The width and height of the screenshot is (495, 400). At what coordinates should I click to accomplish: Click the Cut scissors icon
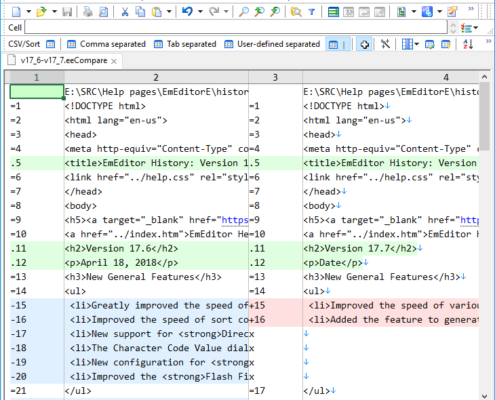(x=125, y=12)
